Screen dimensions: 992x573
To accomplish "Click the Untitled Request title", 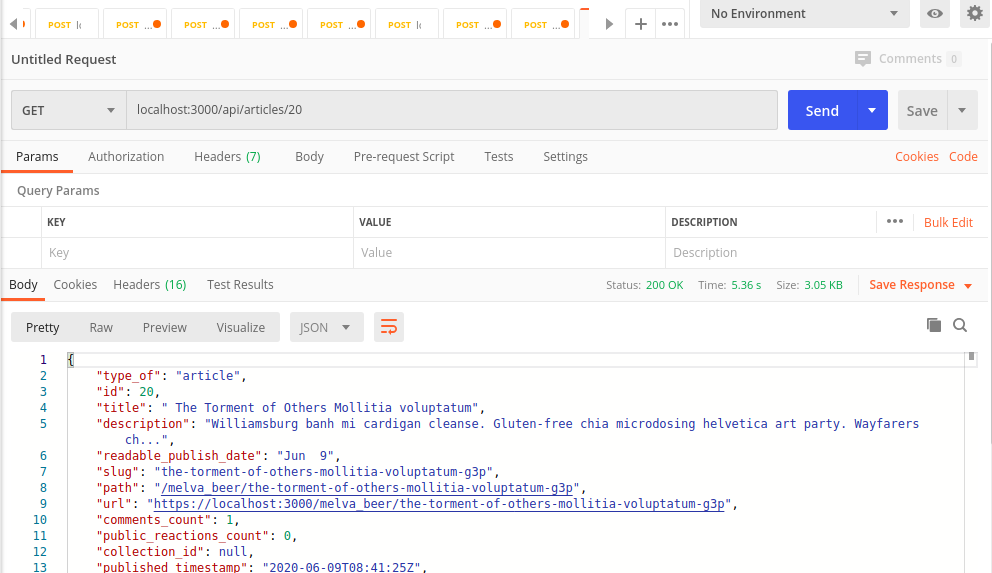I will pyautogui.click(x=64, y=59).
